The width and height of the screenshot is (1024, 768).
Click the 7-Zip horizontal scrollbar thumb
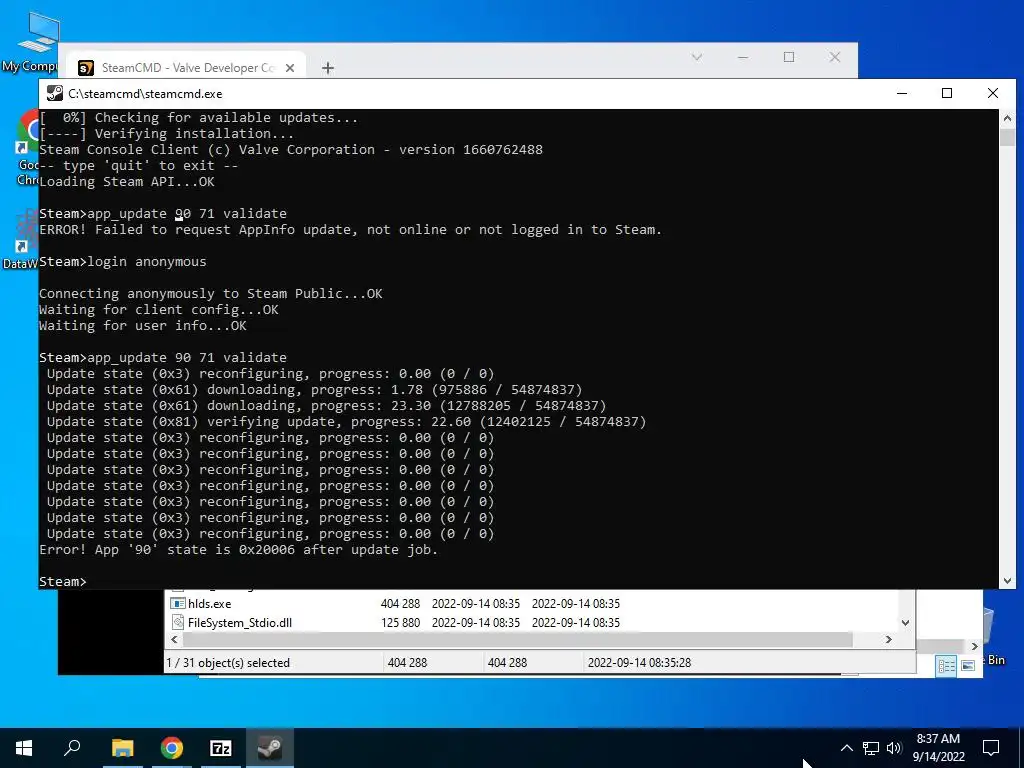pos(517,639)
